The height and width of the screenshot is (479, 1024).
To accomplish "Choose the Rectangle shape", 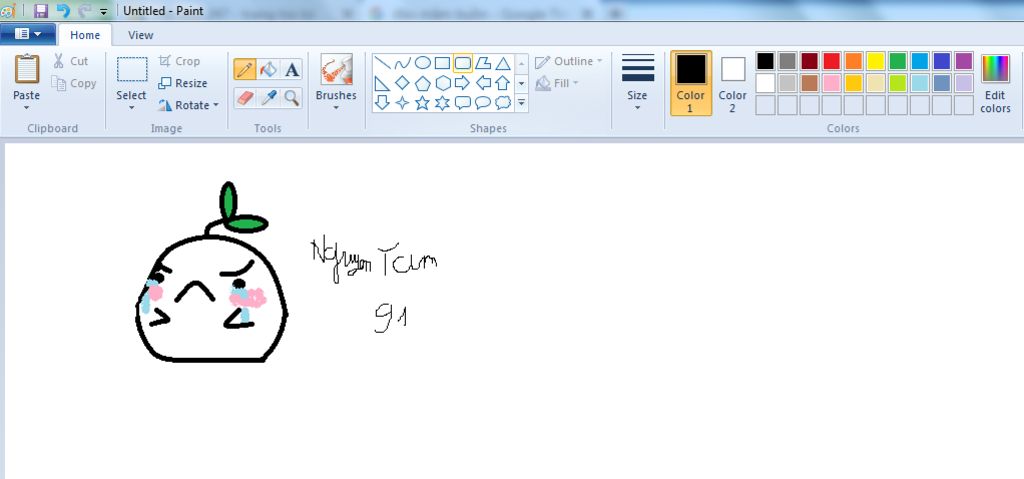I will 443,63.
